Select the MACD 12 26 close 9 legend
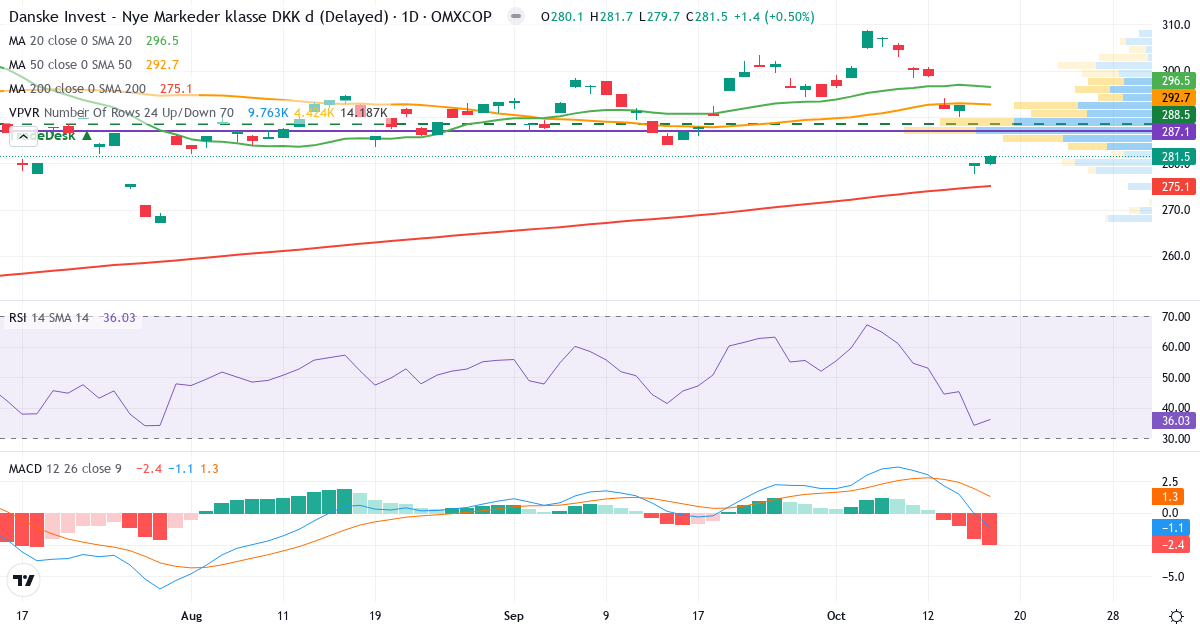Screen dimensions: 1200x630 pyautogui.click(x=65, y=468)
